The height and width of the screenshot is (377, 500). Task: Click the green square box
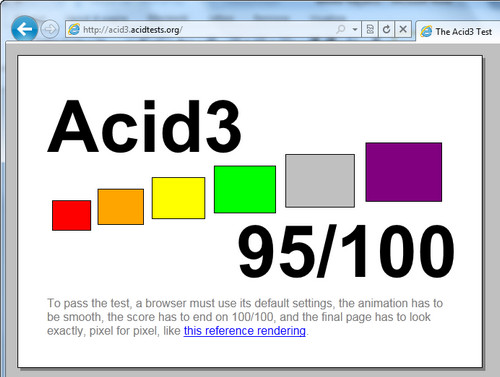click(245, 189)
